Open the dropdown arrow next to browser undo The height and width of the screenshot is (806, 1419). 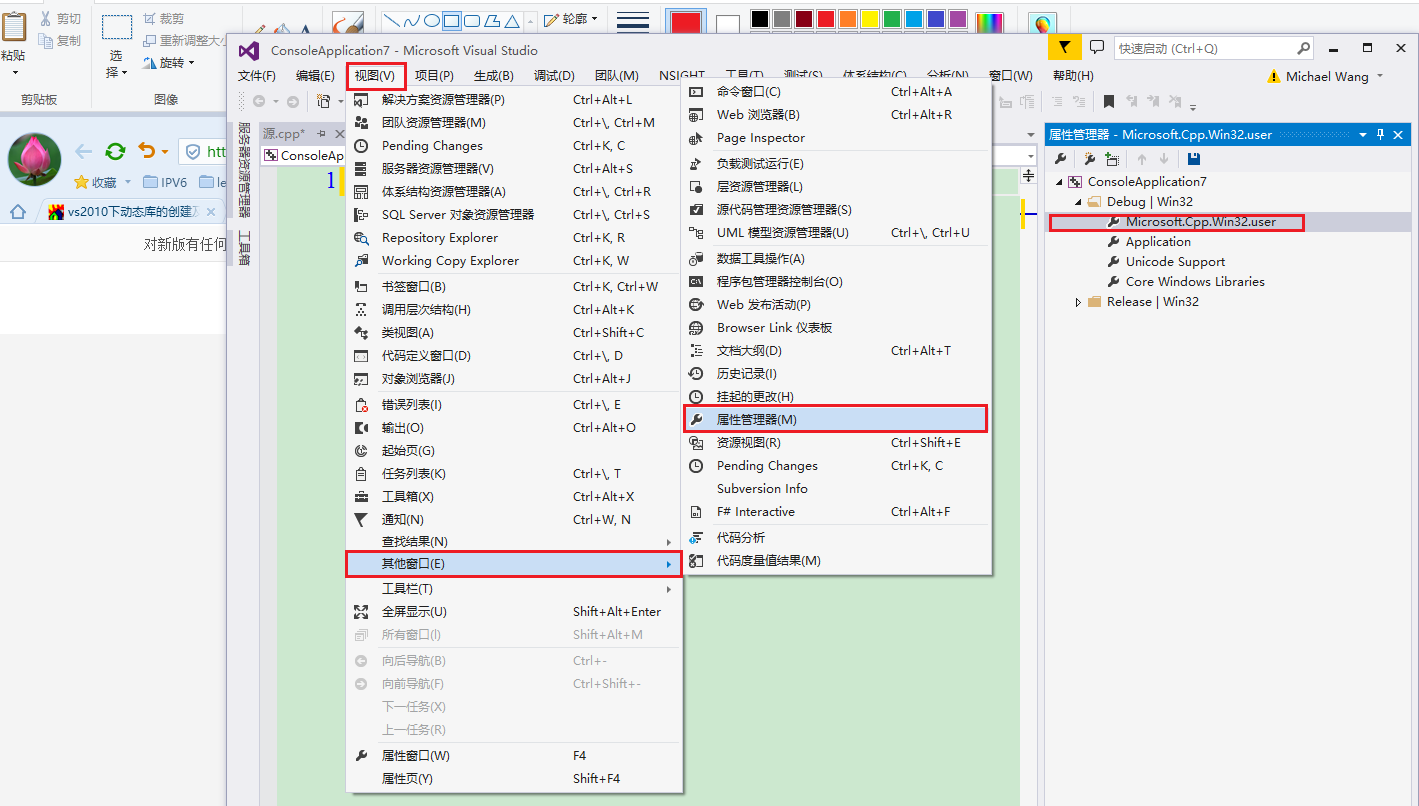[164, 151]
